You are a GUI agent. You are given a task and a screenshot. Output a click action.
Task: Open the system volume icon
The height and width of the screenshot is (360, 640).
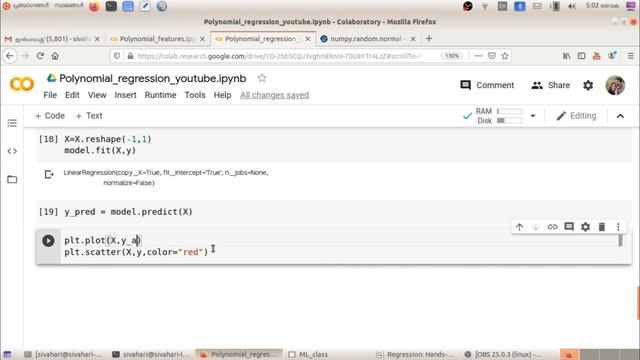tap(571, 6)
